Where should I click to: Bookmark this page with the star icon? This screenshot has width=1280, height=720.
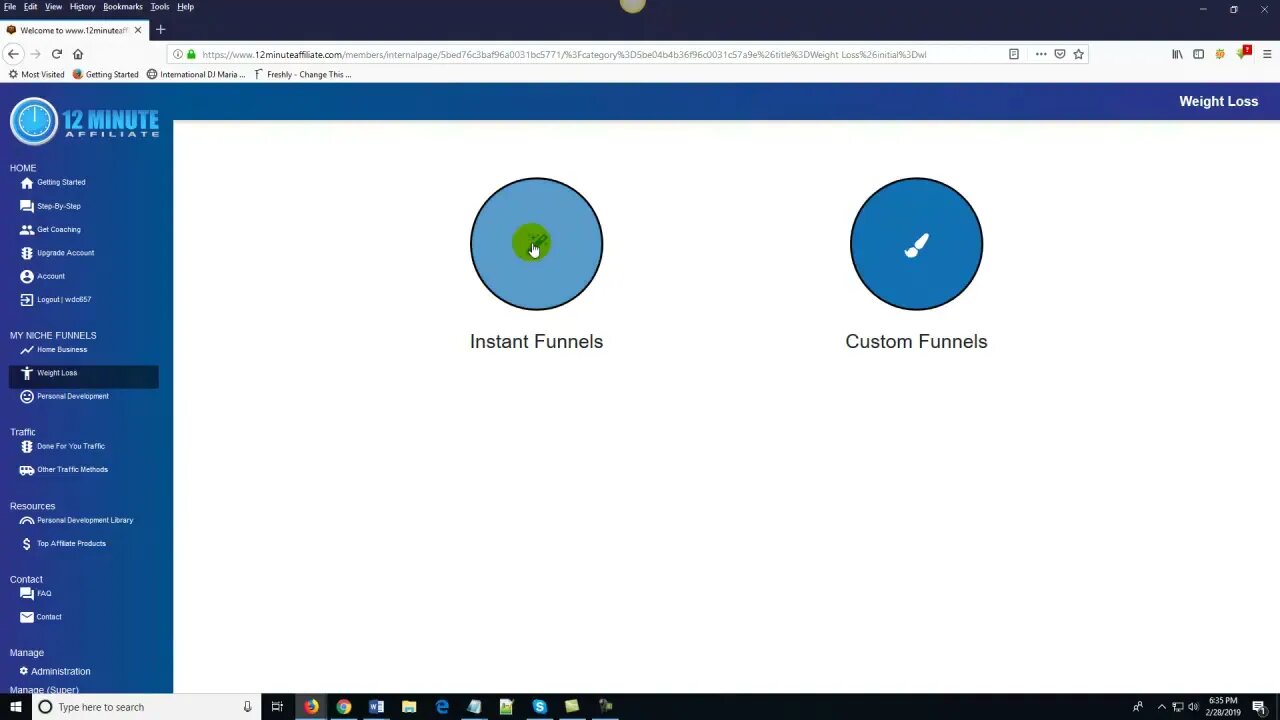(1078, 54)
